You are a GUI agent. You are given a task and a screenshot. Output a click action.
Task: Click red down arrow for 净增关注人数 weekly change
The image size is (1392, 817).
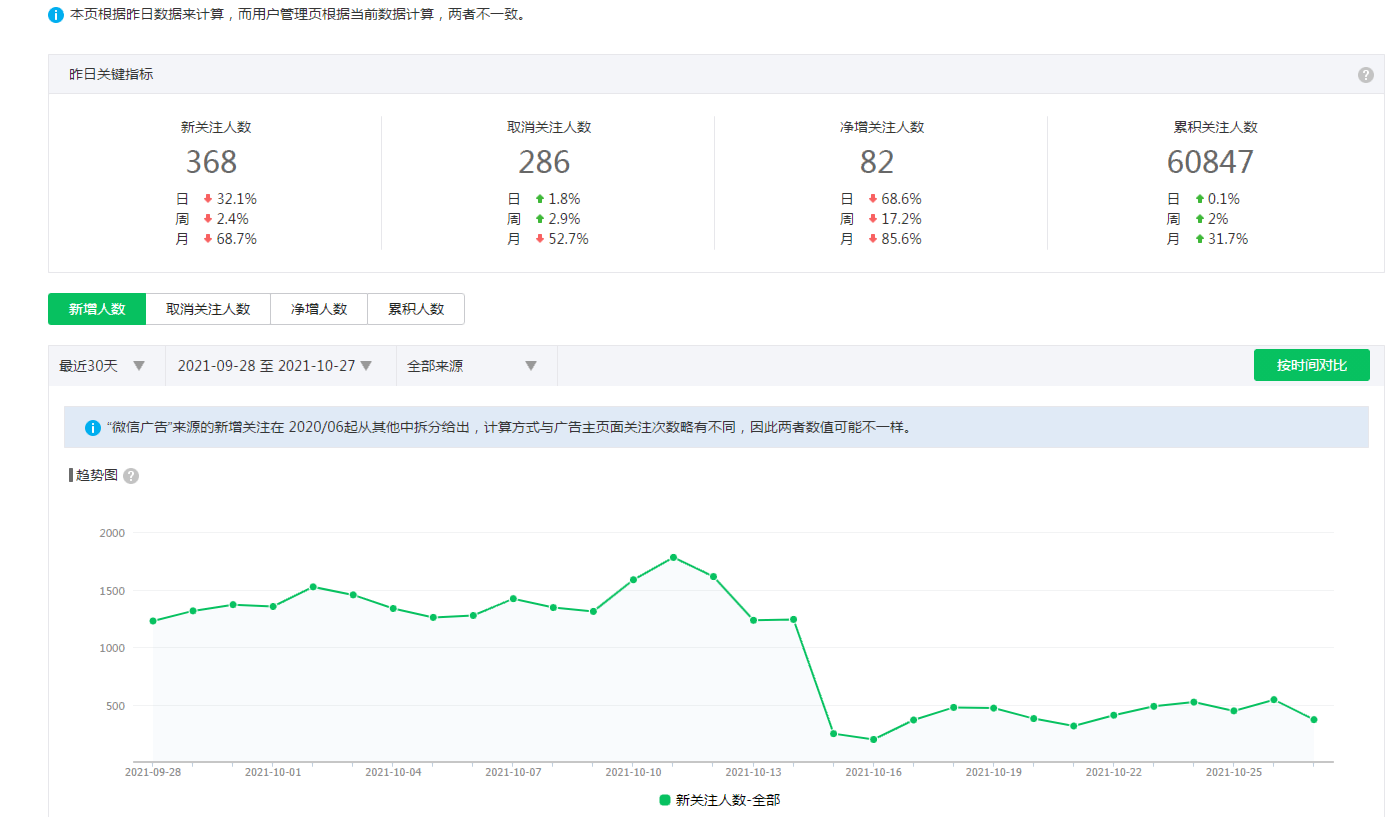(872, 219)
